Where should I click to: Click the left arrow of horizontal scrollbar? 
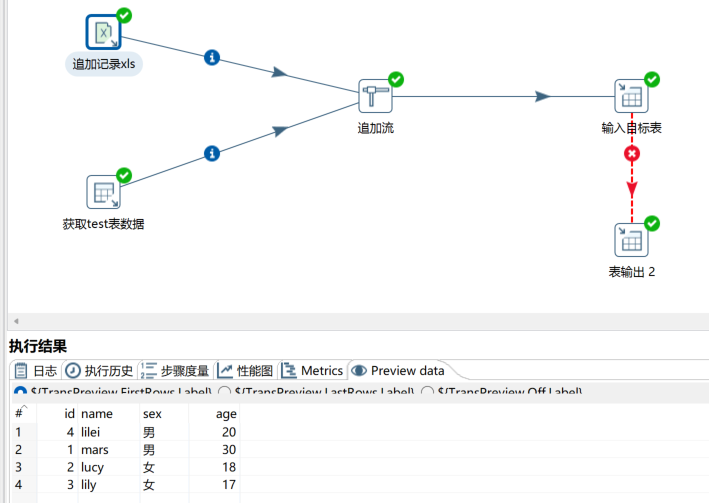click(x=15, y=321)
